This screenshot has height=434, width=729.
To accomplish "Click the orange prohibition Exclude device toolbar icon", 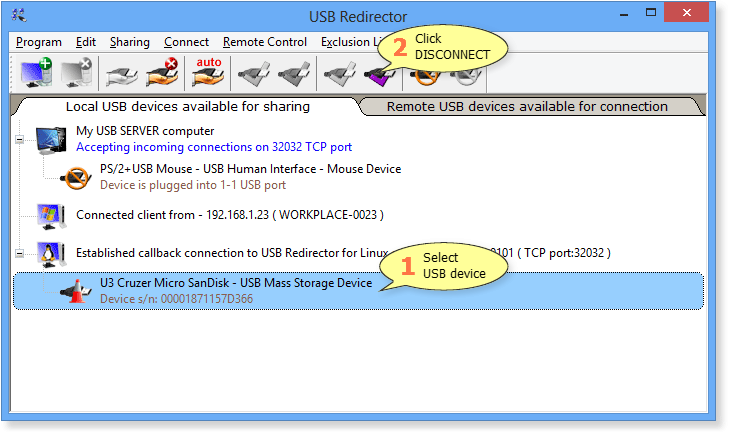I will 424,78.
